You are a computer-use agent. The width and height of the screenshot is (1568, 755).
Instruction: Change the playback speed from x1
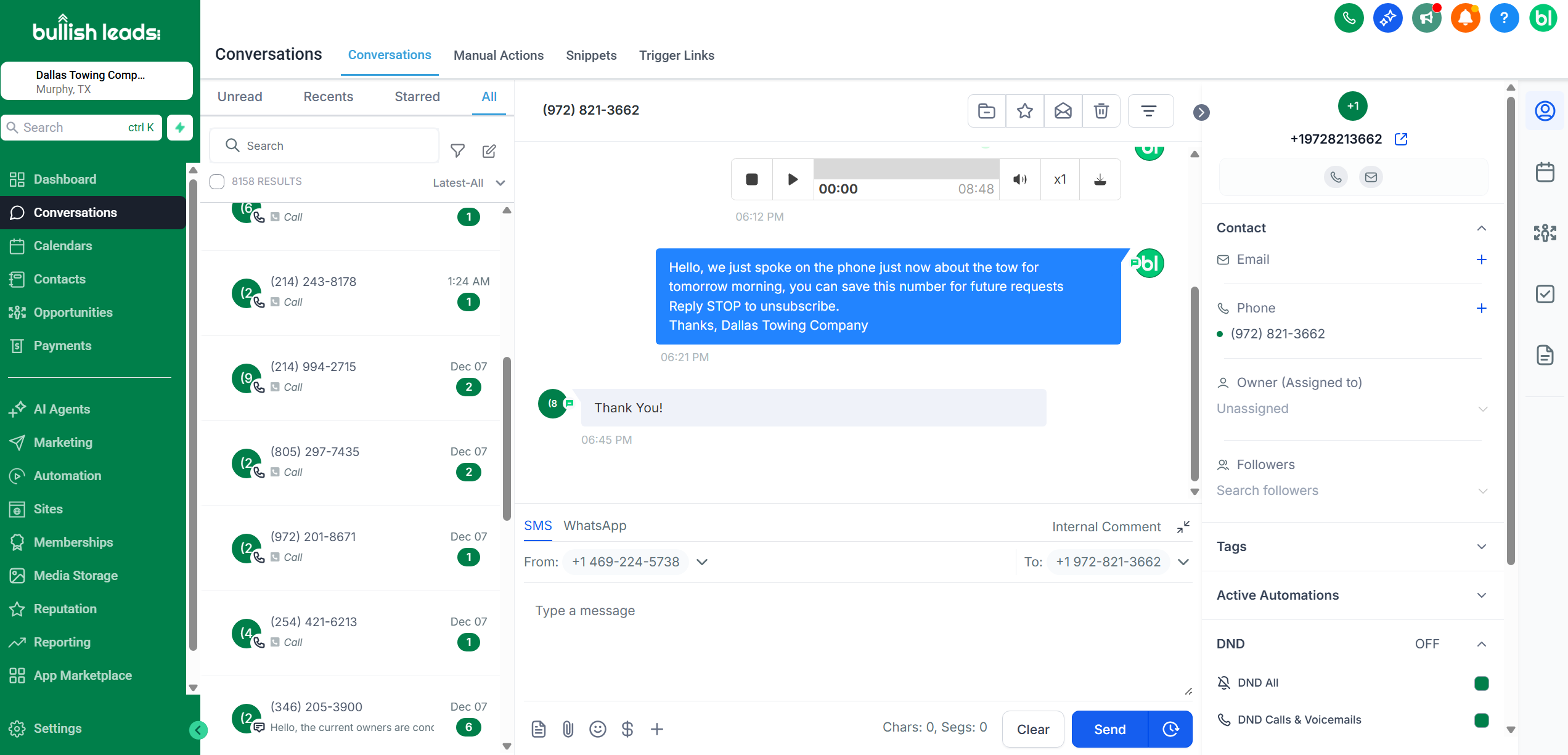(1060, 179)
